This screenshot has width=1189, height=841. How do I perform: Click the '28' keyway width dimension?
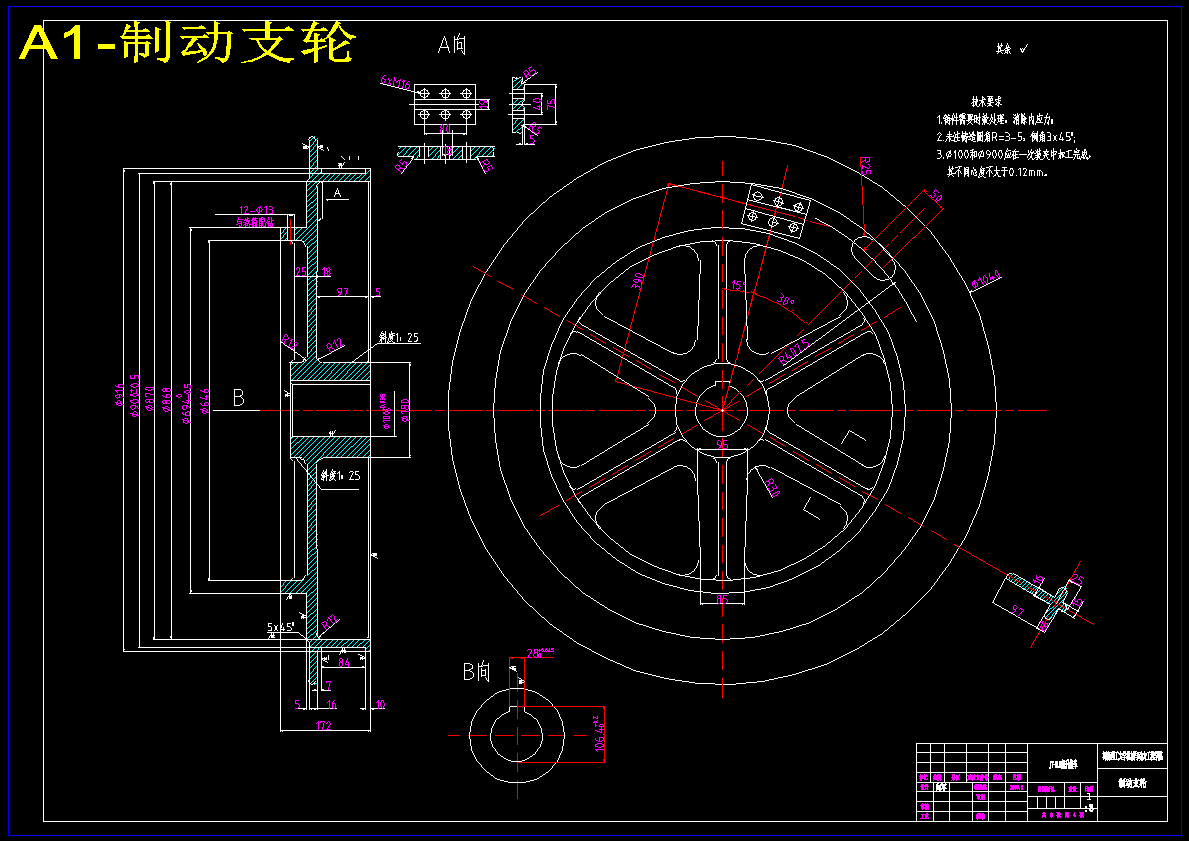pyautogui.click(x=540, y=652)
